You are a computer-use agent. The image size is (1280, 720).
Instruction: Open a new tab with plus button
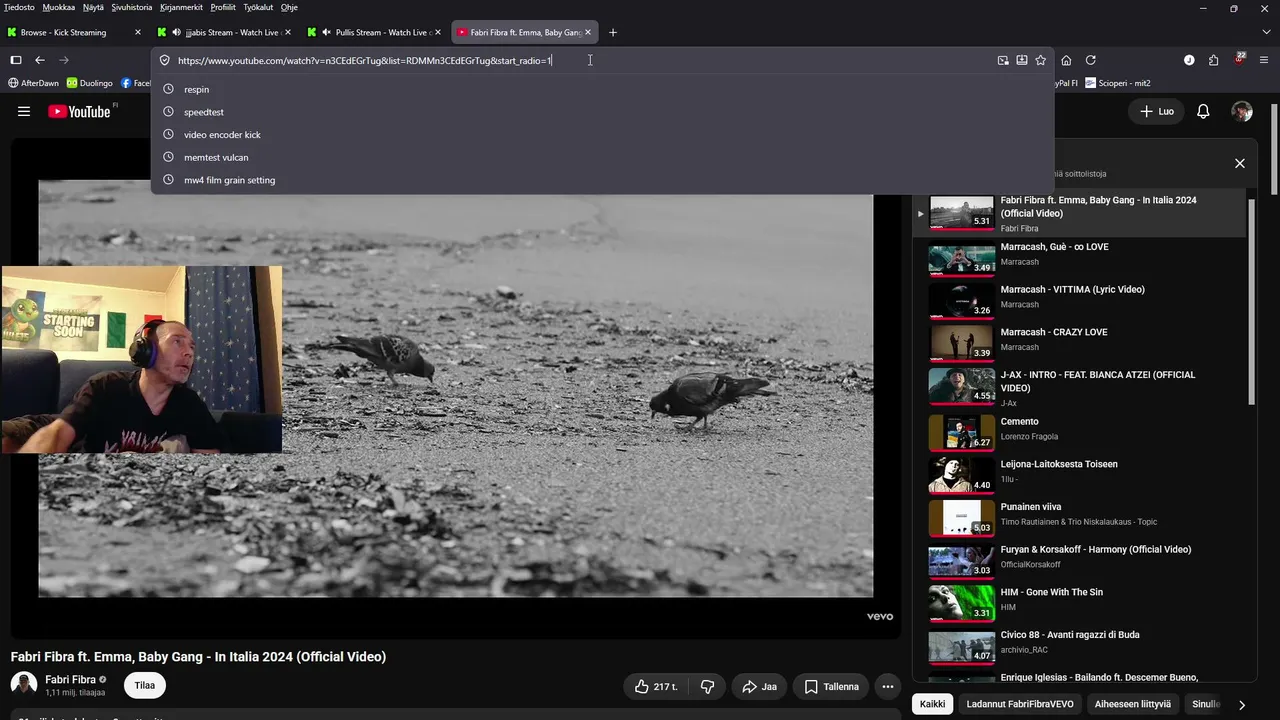pos(613,32)
